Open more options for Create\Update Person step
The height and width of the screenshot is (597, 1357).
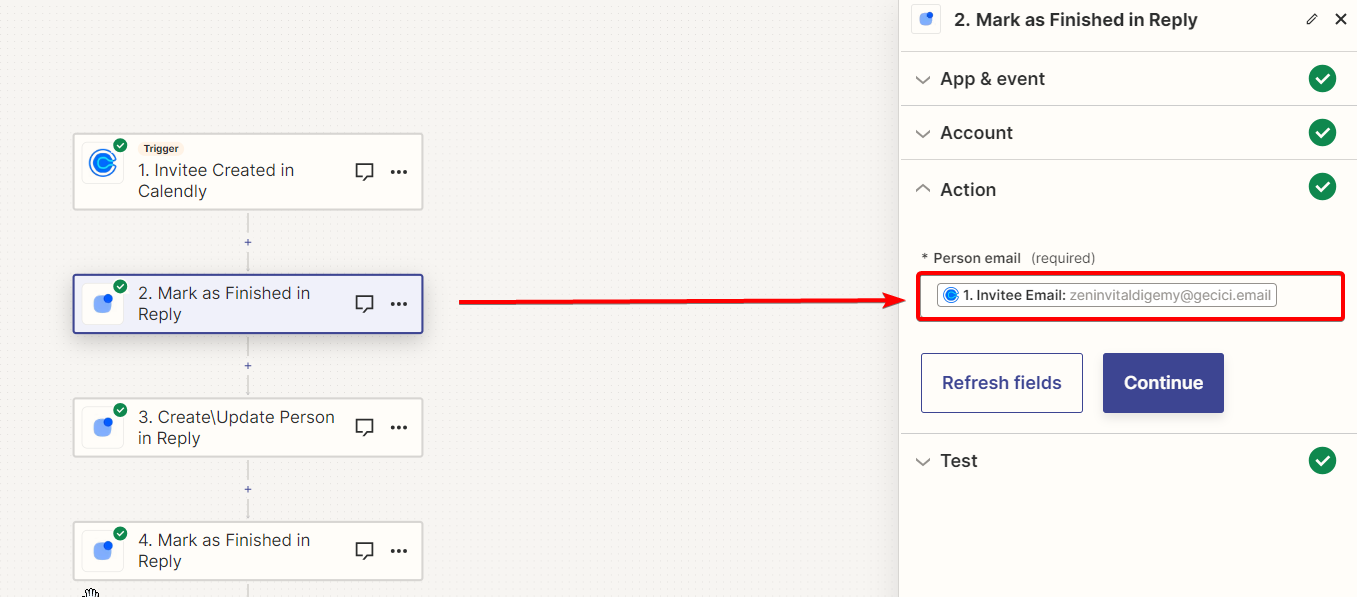point(399,428)
